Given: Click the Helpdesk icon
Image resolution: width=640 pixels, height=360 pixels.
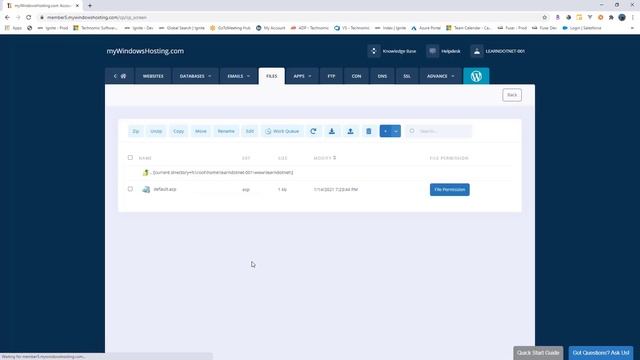Looking at the screenshot, I should click(x=432, y=51).
